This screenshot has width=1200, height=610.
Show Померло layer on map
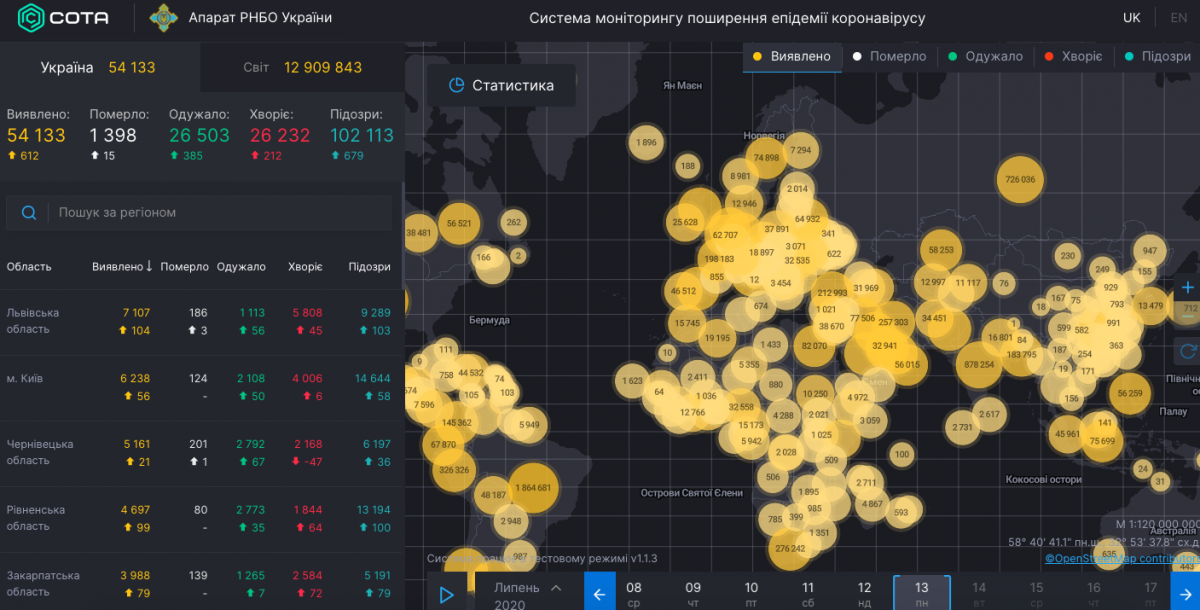click(890, 56)
